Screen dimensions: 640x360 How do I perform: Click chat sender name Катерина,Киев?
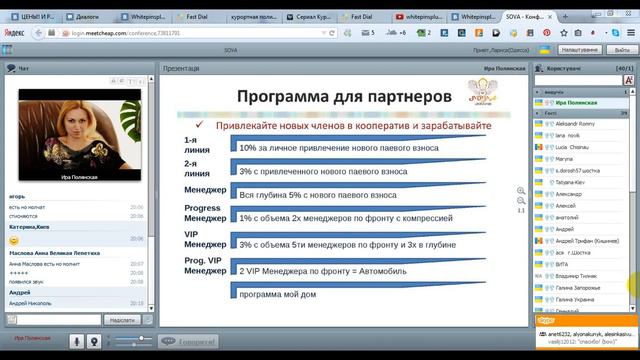[x=29, y=227]
